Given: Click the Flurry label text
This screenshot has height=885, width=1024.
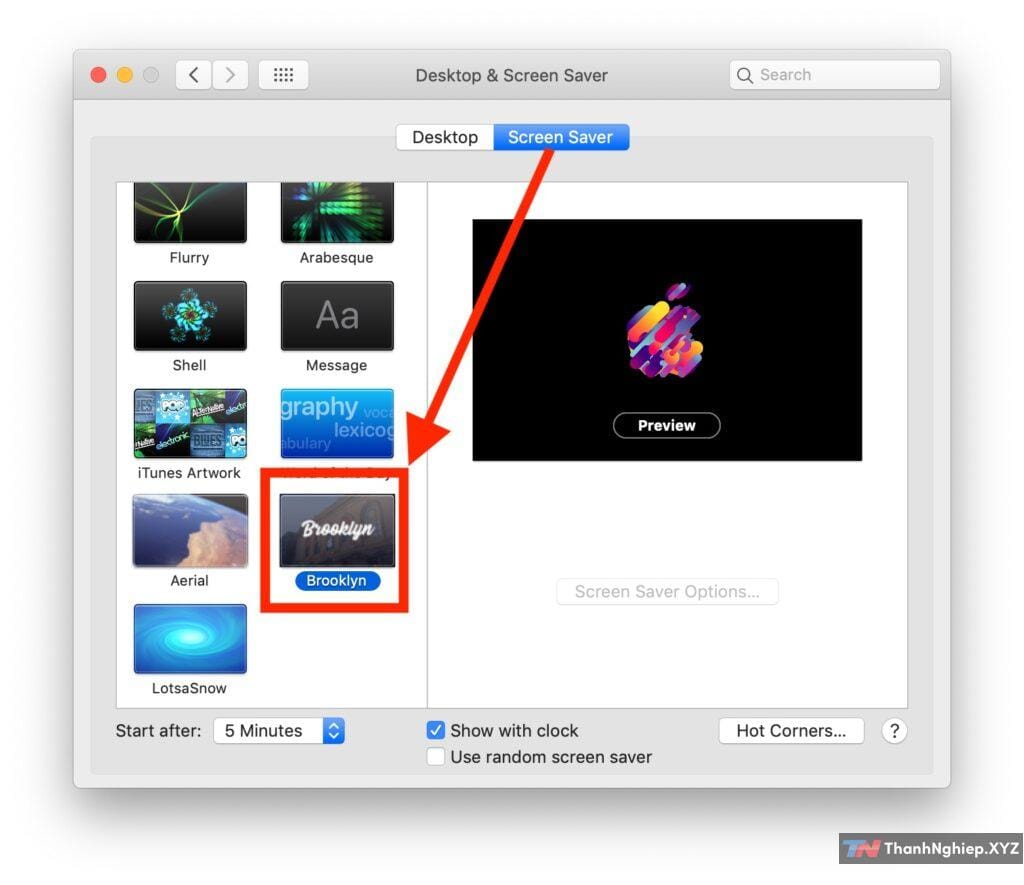Looking at the screenshot, I should (189, 257).
